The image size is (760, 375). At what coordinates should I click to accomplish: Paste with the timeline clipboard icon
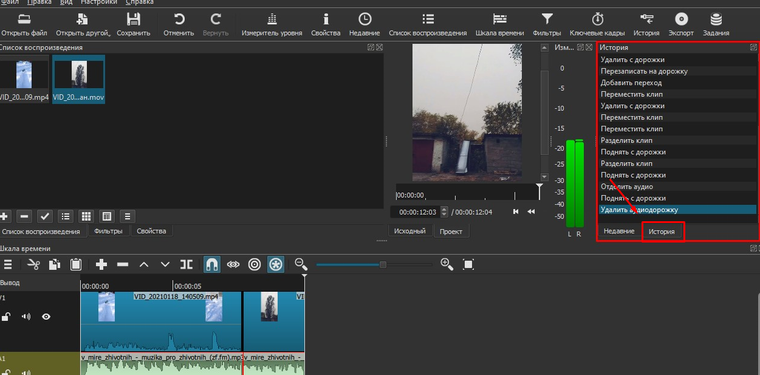pyautogui.click(x=76, y=265)
